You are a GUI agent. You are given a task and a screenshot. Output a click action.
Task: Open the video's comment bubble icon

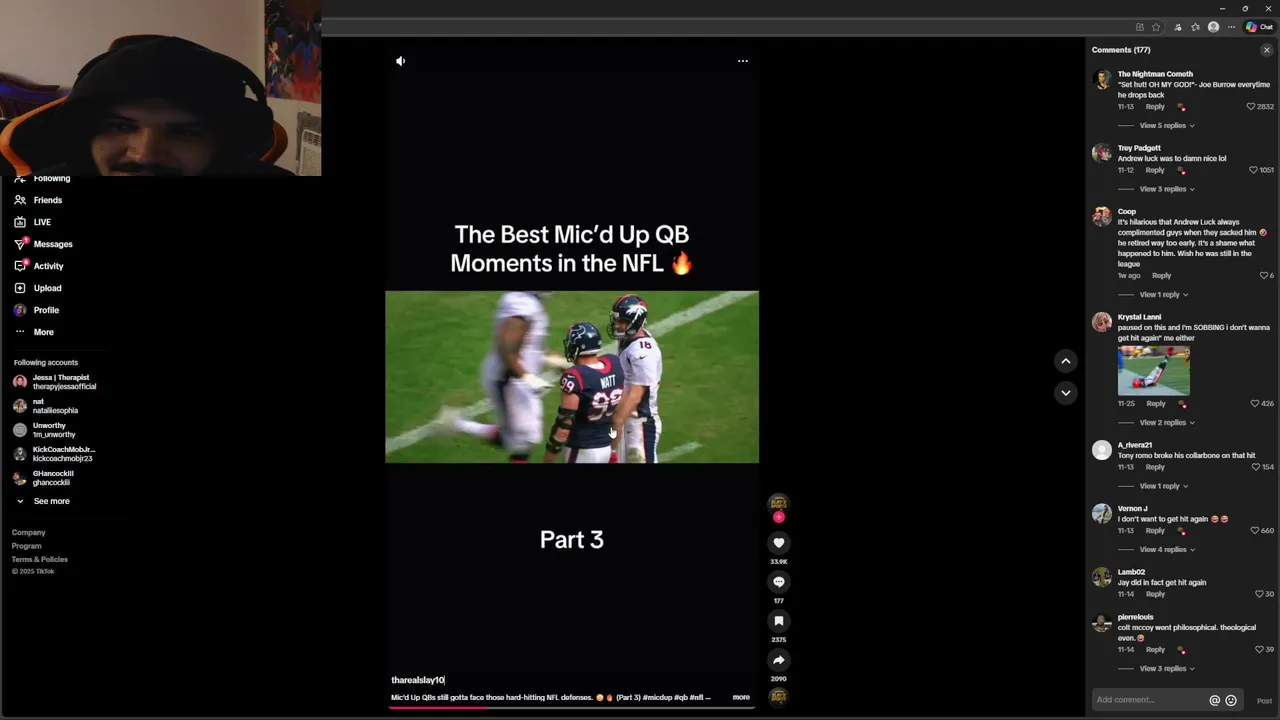click(778, 582)
